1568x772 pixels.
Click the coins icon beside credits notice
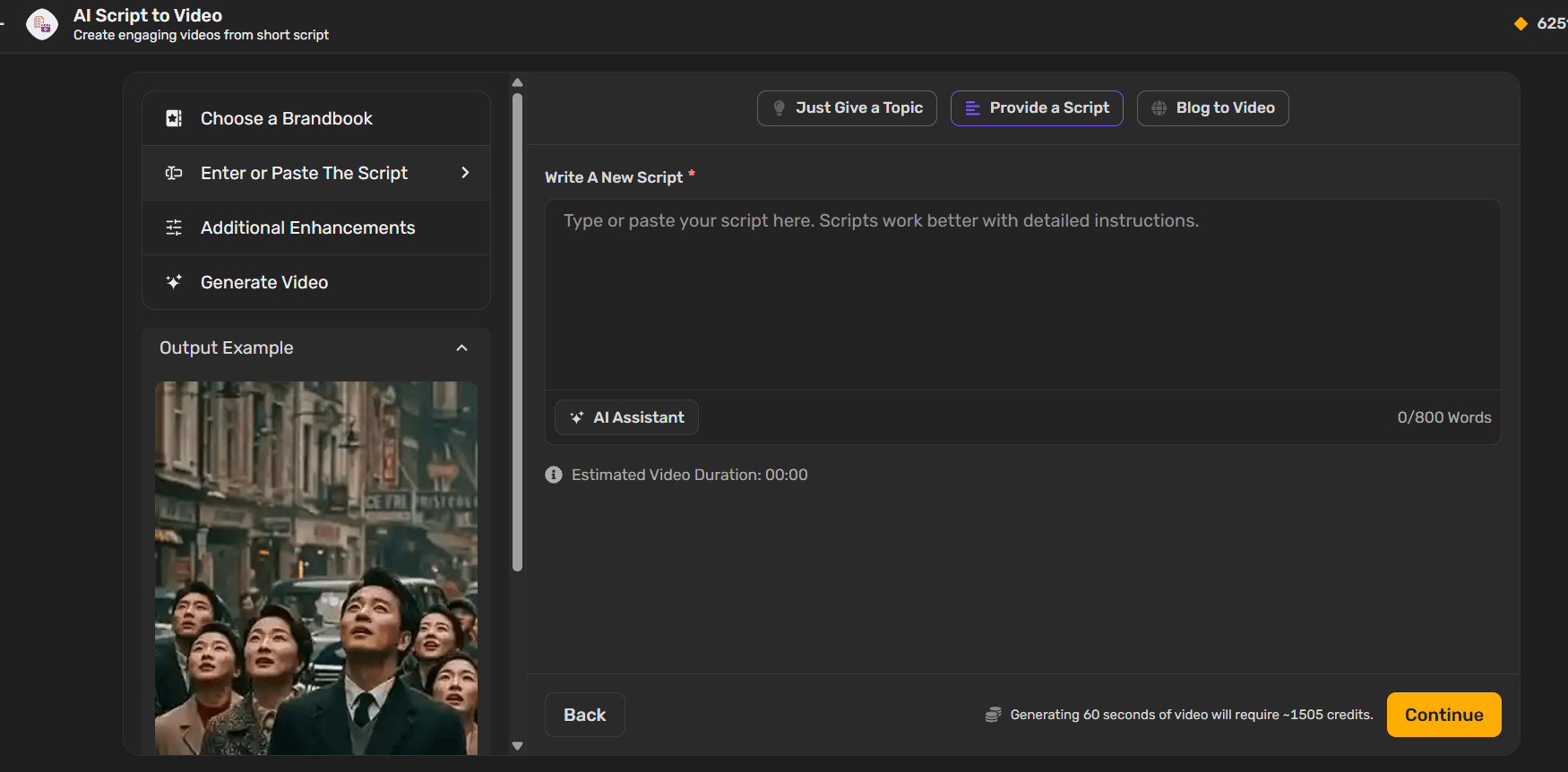coord(993,715)
